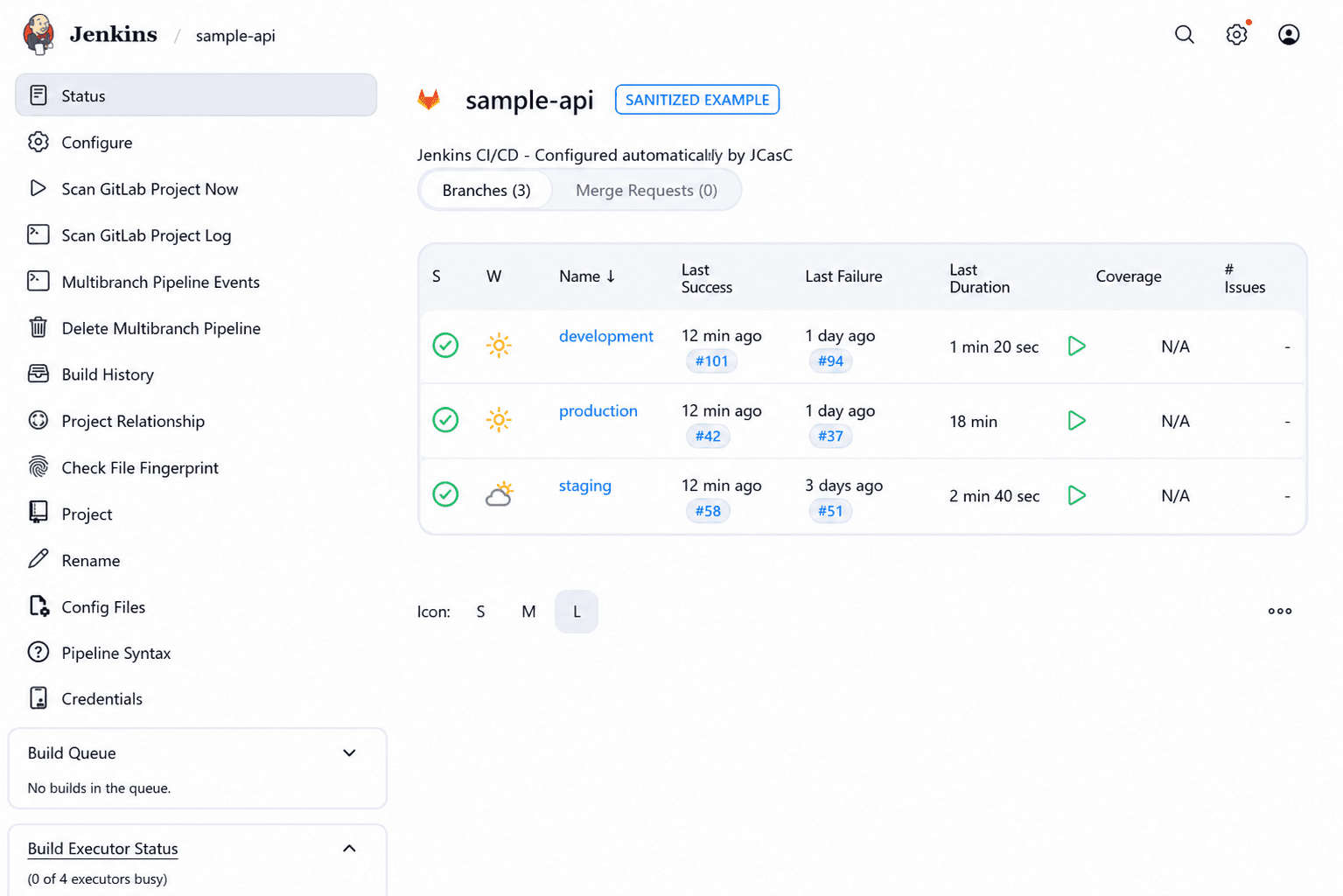Image resolution: width=1343 pixels, height=896 pixels.
Task: Open the staging branch link
Action: tap(585, 486)
